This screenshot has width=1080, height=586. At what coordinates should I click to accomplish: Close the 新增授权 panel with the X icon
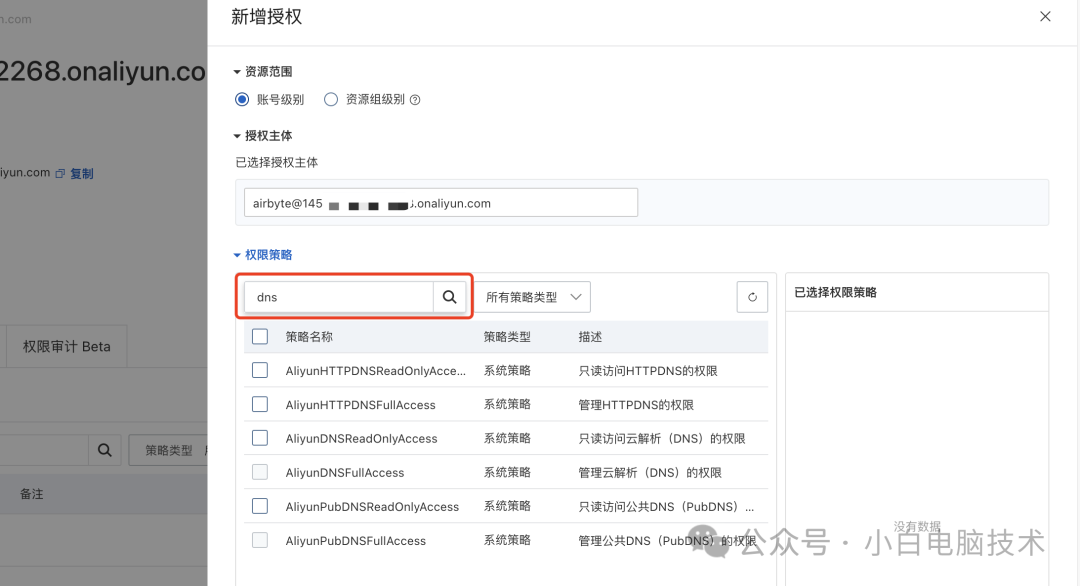1045,17
